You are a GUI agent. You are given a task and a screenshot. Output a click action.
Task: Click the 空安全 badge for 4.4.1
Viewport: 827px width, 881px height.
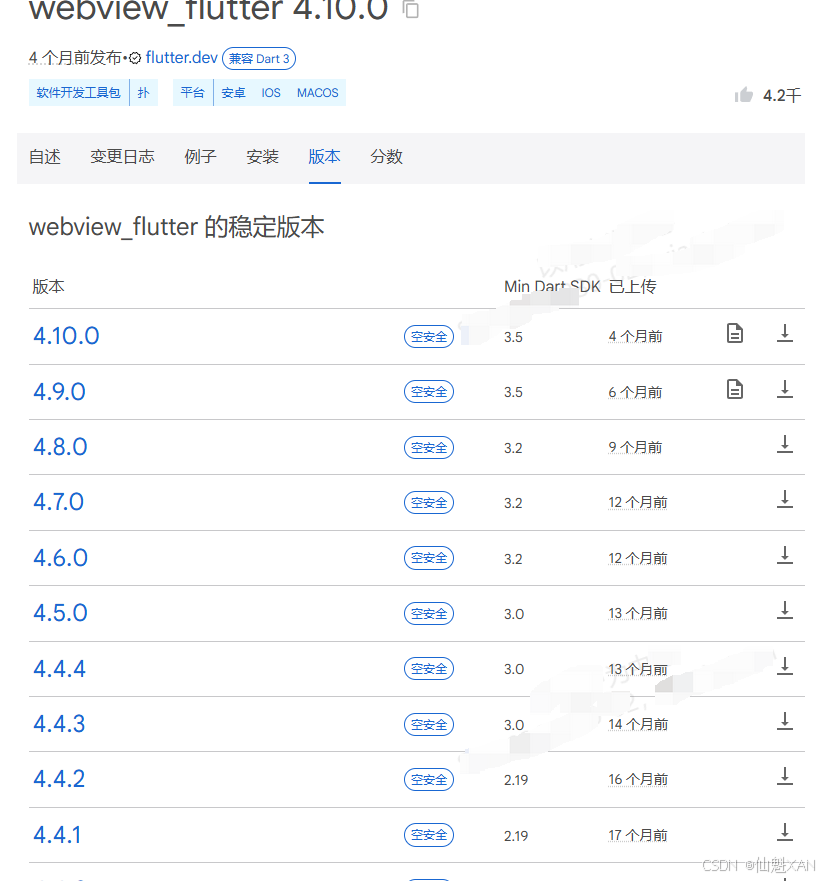pyautogui.click(x=429, y=835)
